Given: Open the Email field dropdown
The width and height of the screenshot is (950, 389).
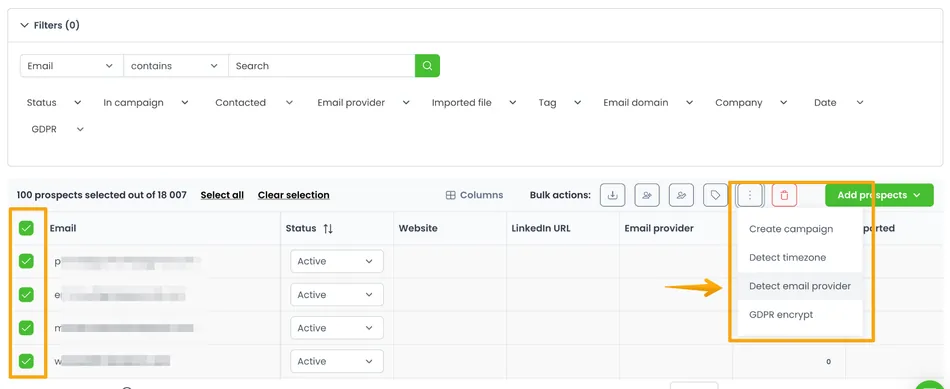Looking at the screenshot, I should pyautogui.click(x=71, y=66).
